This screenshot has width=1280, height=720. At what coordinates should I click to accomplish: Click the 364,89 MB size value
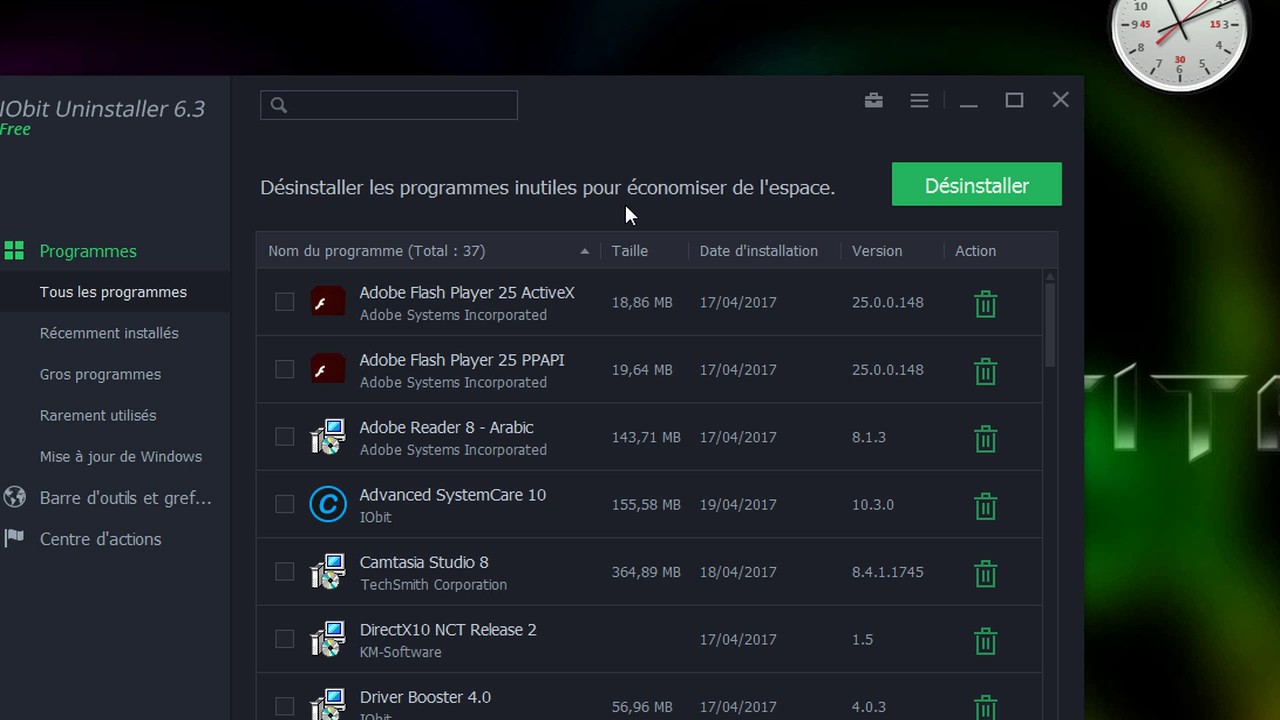pyautogui.click(x=646, y=572)
